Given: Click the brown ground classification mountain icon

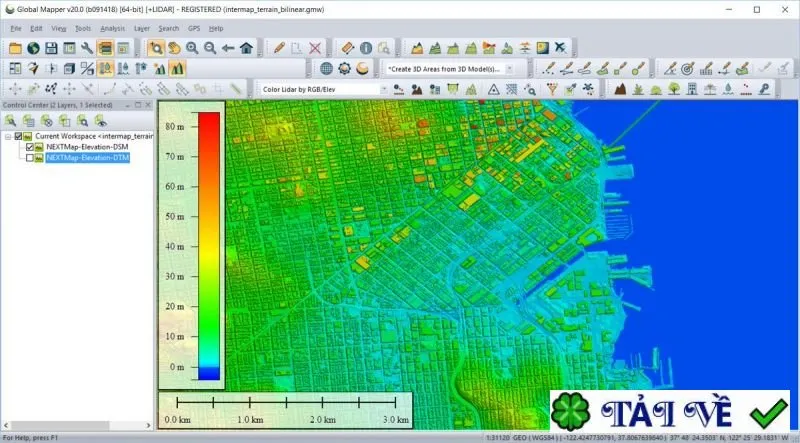Looking at the screenshot, I should pos(620,89).
